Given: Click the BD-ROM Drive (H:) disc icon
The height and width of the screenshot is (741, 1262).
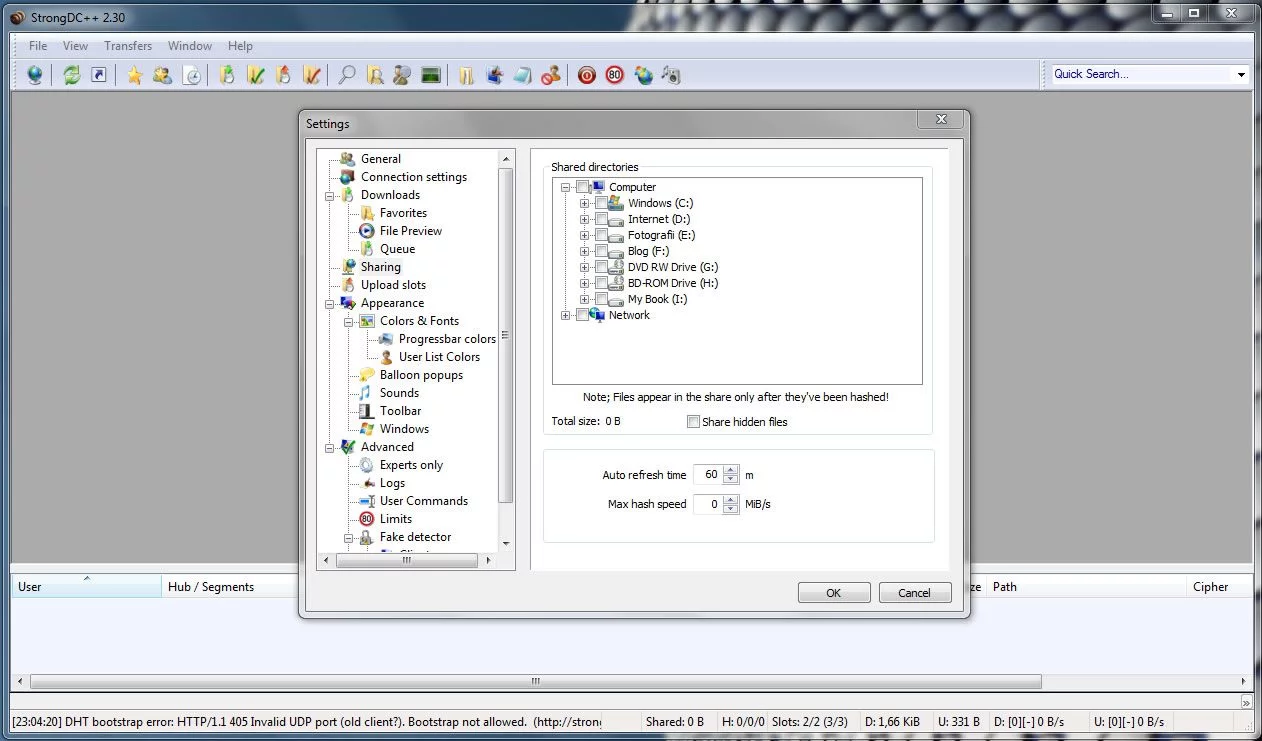Looking at the screenshot, I should [616, 283].
